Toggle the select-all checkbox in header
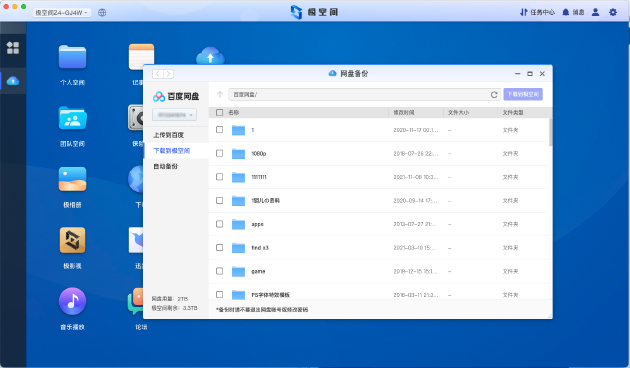 pos(219,112)
